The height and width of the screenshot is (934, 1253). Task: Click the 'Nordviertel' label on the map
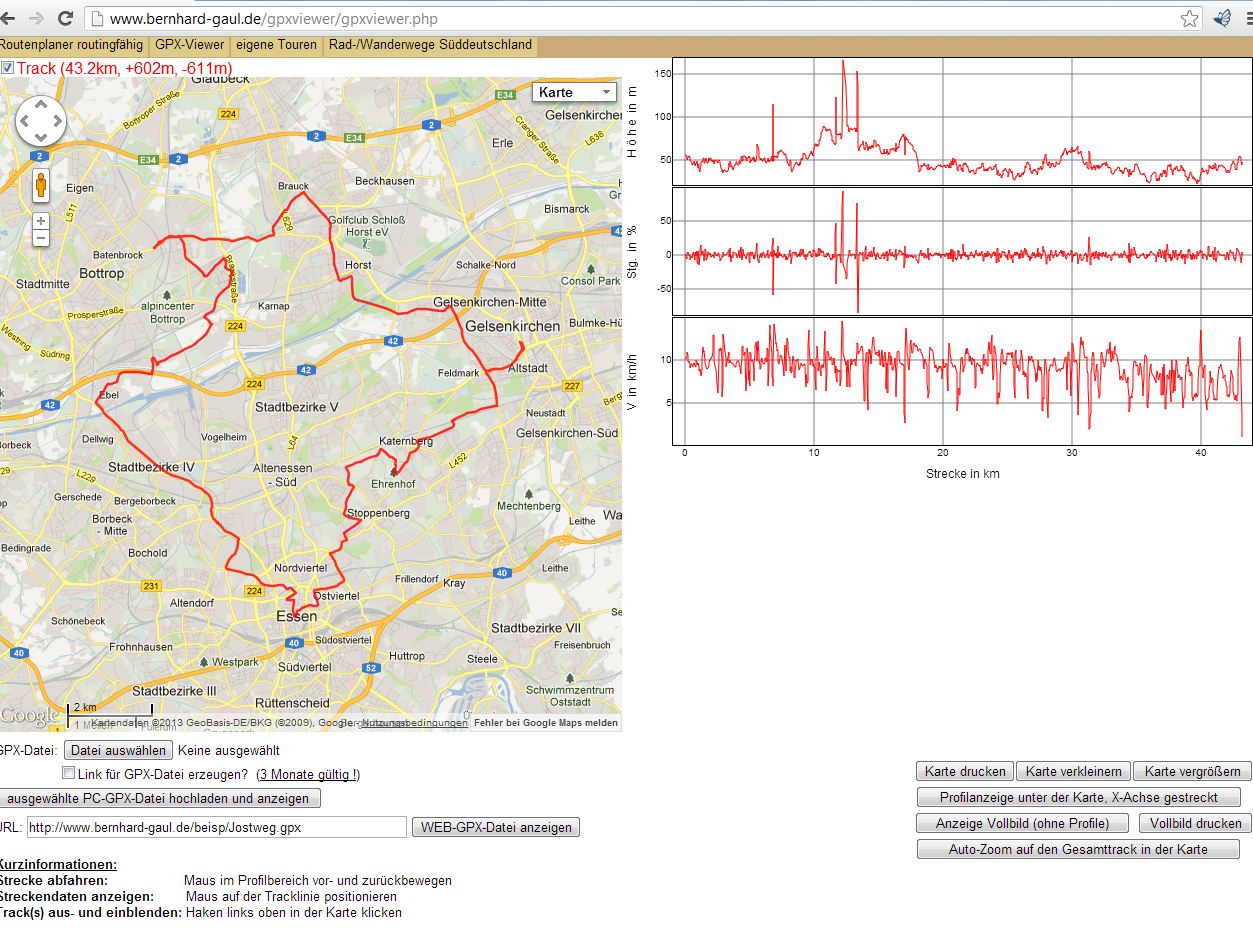(x=300, y=568)
